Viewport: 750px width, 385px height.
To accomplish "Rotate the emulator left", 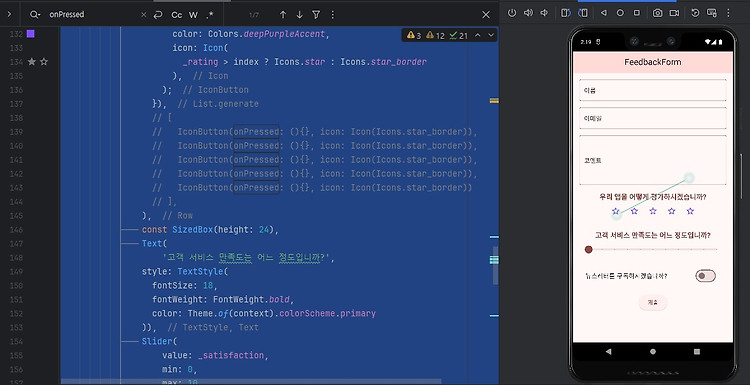I will click(566, 13).
